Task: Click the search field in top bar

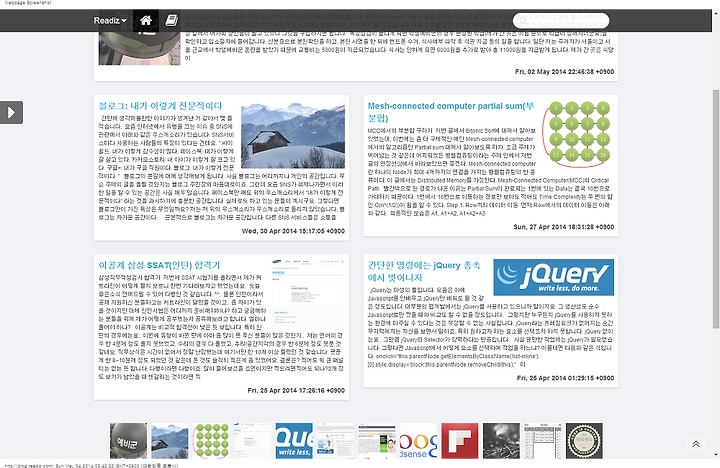Action: pyautogui.click(x=561, y=21)
